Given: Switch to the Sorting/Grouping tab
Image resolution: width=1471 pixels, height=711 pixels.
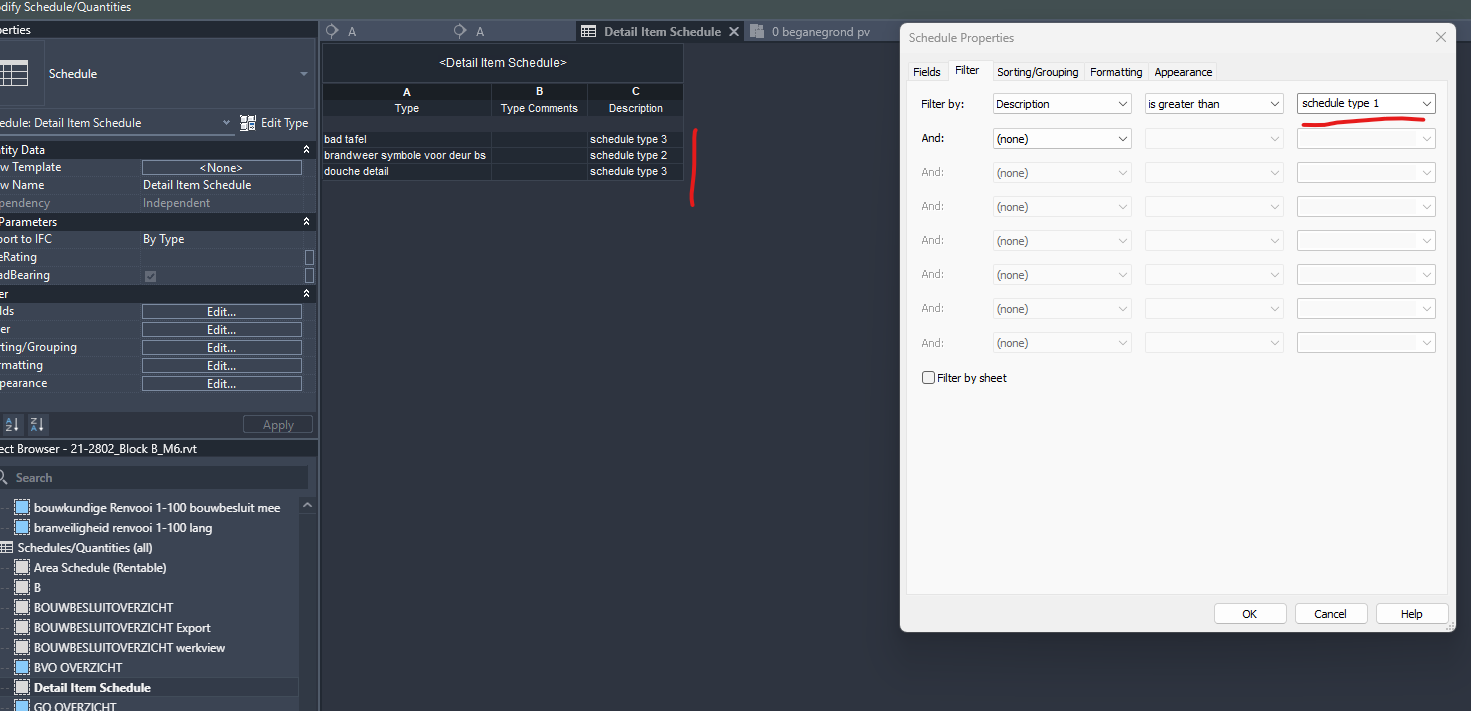Looking at the screenshot, I should point(1037,71).
